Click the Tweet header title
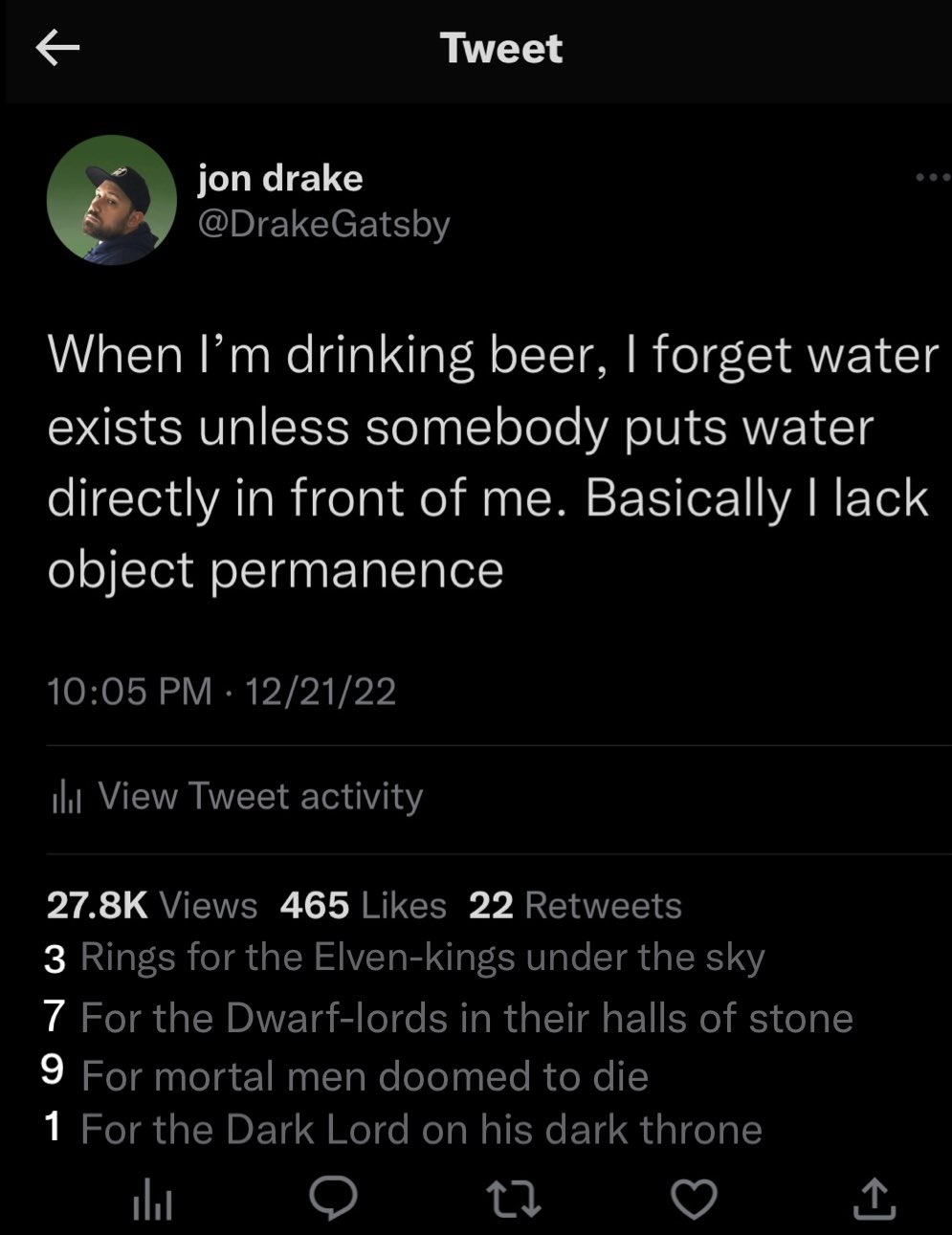952x1235 pixels. coord(501,48)
